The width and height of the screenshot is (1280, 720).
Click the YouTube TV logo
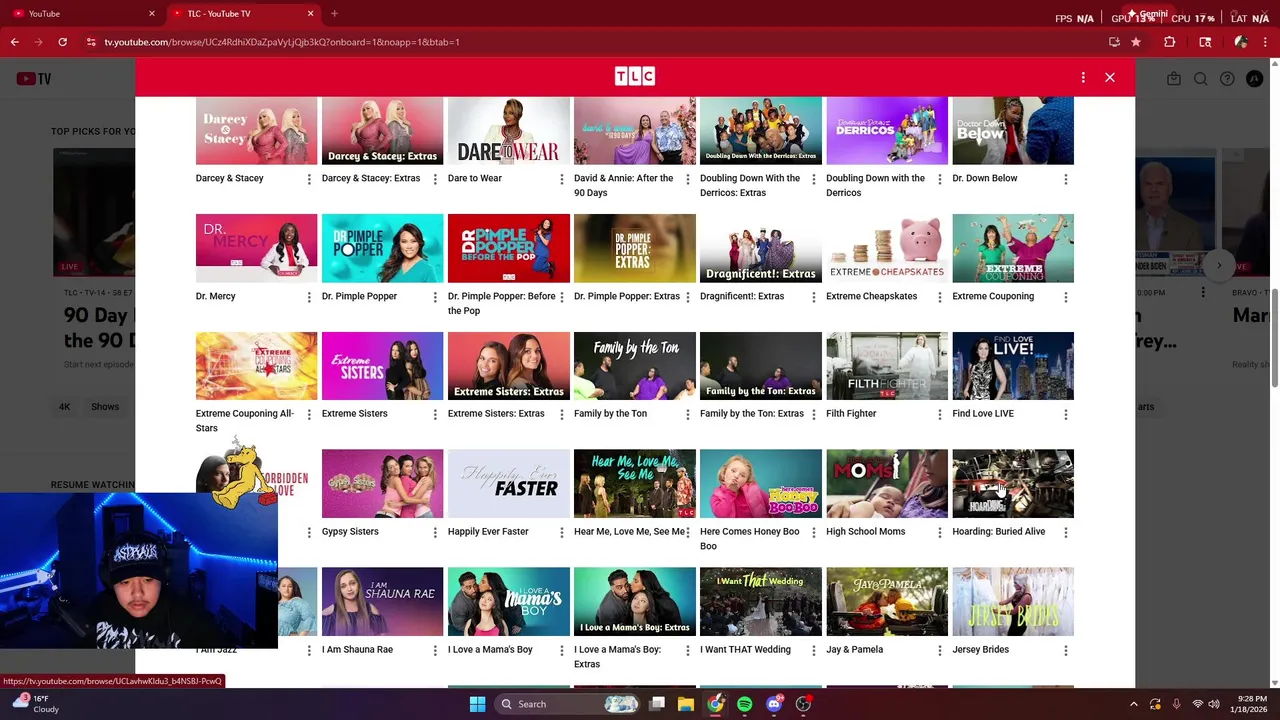click(x=33, y=79)
